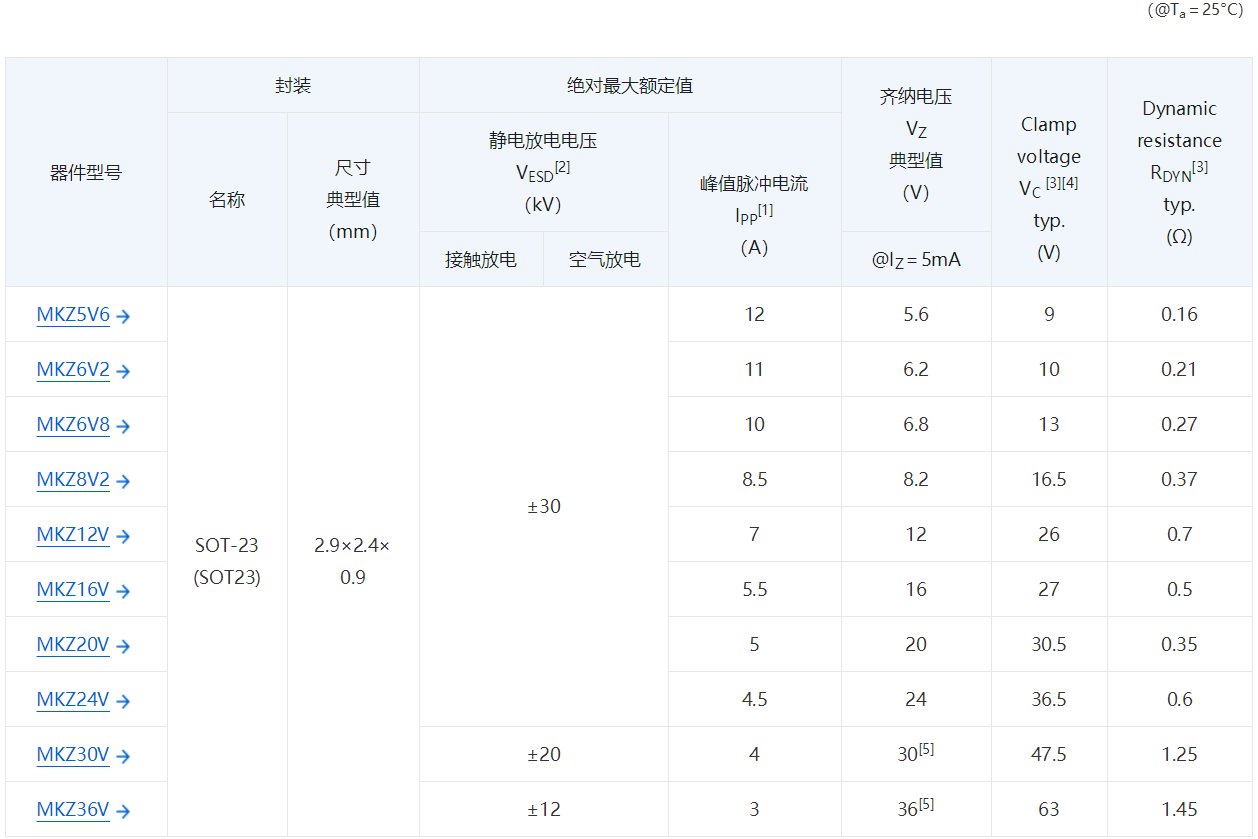Click the arrow icon beside MKZ6V8
1258x839 pixels.
123,426
